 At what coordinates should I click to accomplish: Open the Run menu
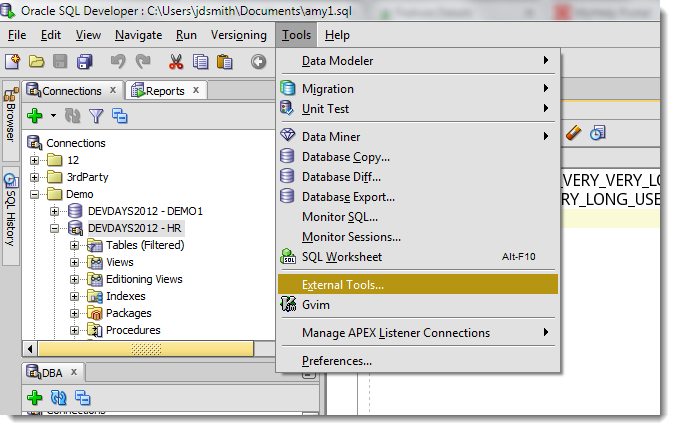186,35
